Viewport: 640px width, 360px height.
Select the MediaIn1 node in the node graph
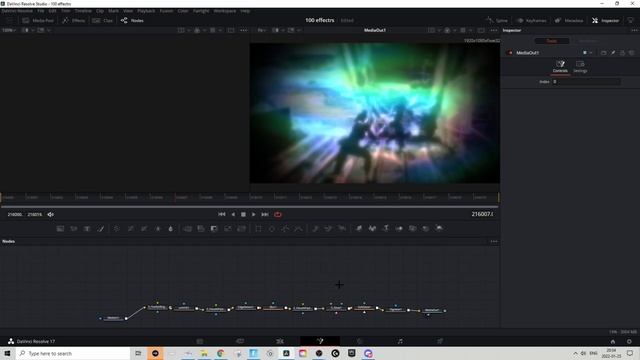point(113,318)
